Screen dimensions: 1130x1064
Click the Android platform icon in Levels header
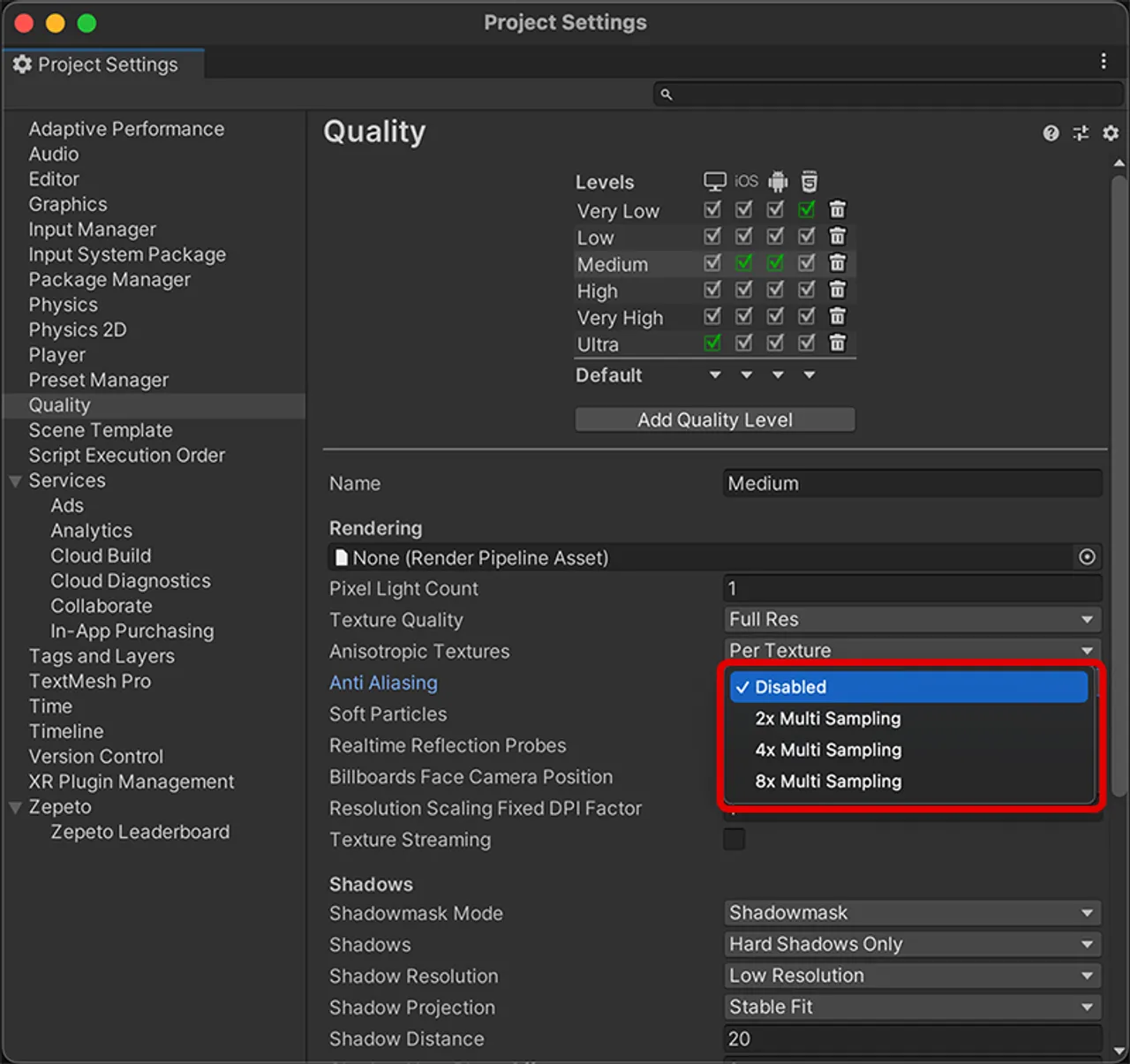coord(776,180)
